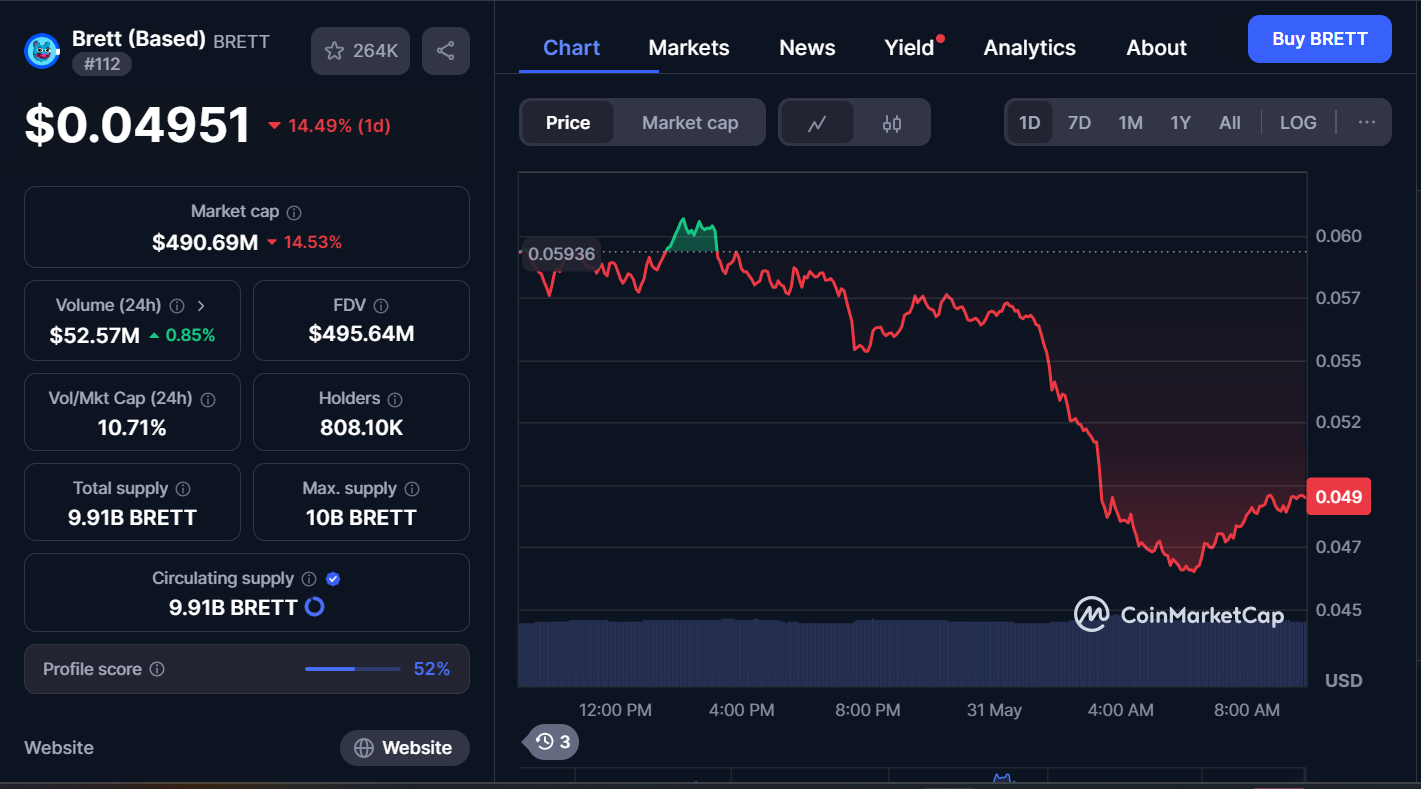Open the Yield tab

point(909,47)
